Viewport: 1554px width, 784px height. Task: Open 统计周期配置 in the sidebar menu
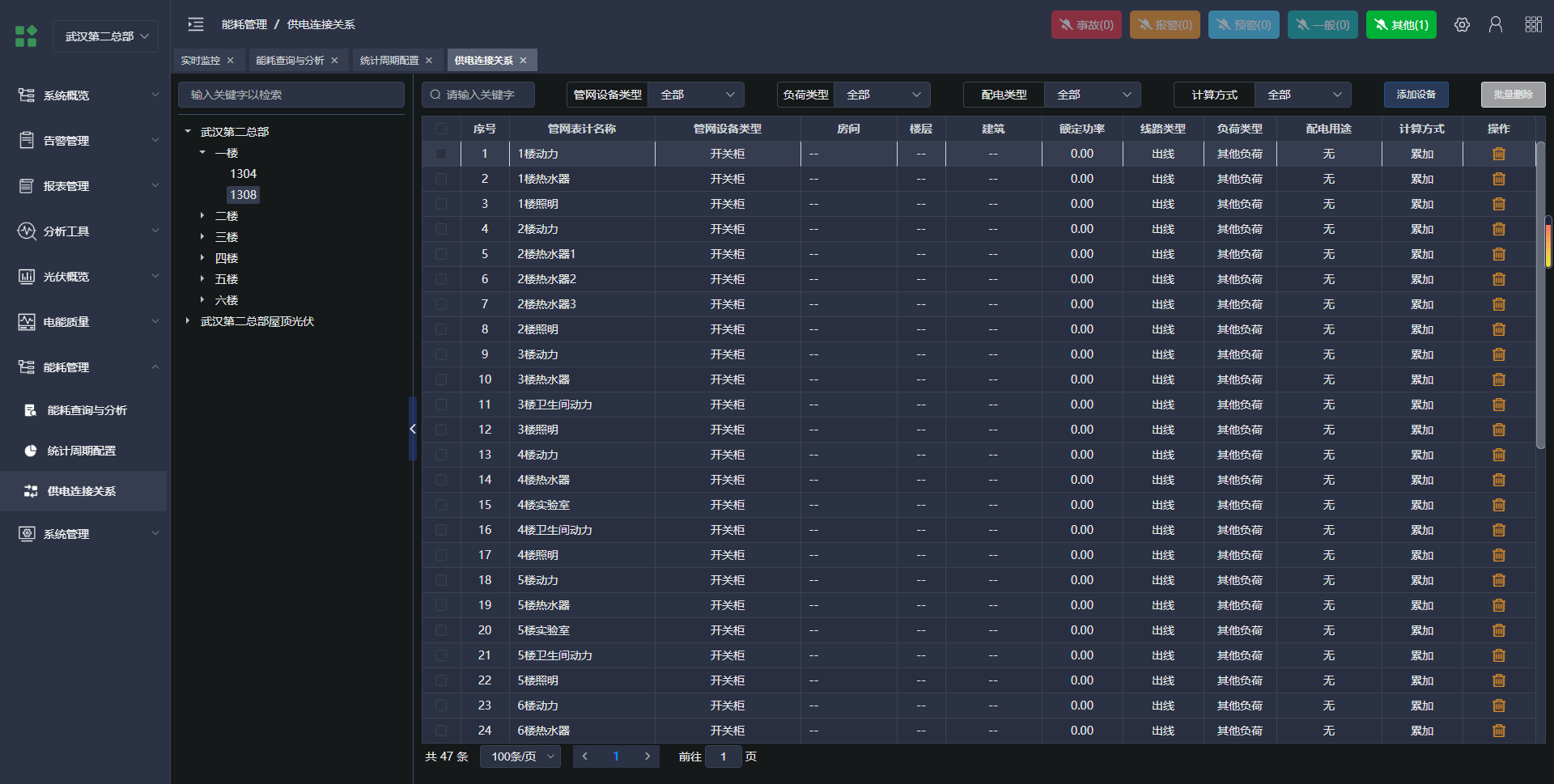pyautogui.click(x=82, y=451)
